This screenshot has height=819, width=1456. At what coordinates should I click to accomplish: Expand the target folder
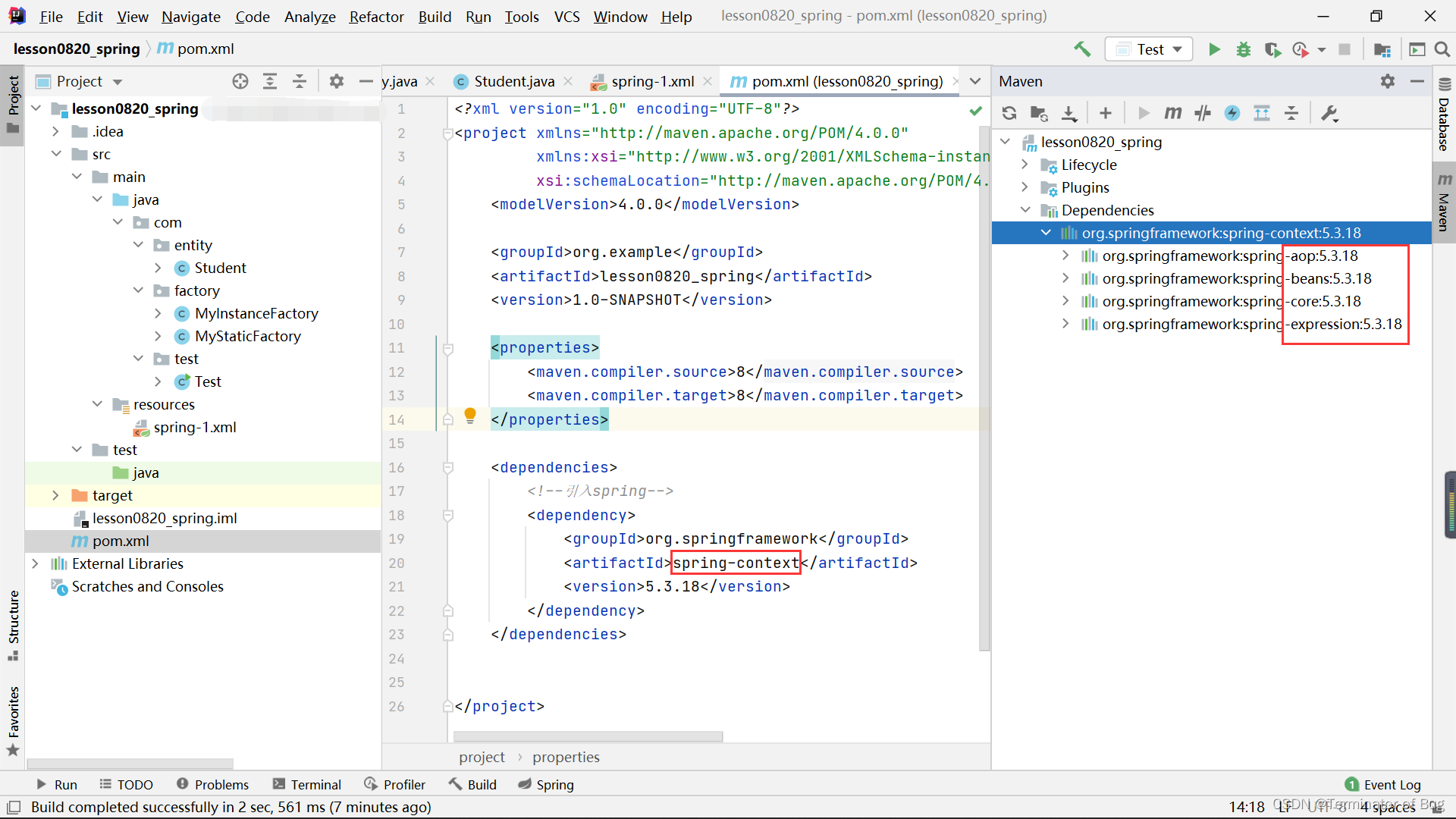tap(55, 495)
